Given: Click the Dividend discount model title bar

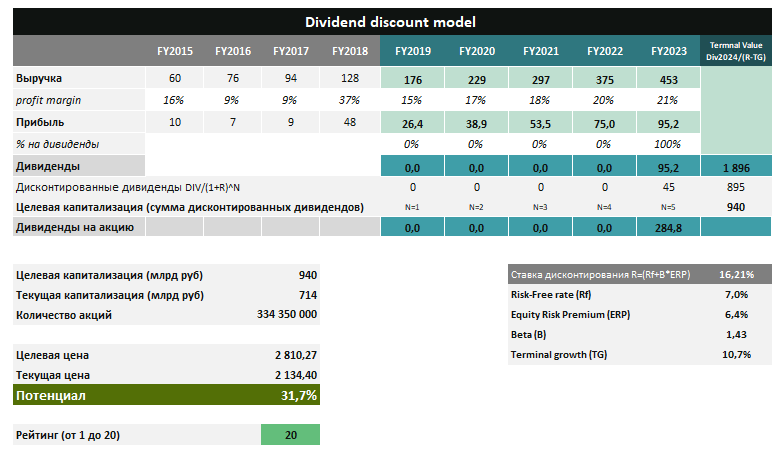Looking at the screenshot, I should [390, 22].
